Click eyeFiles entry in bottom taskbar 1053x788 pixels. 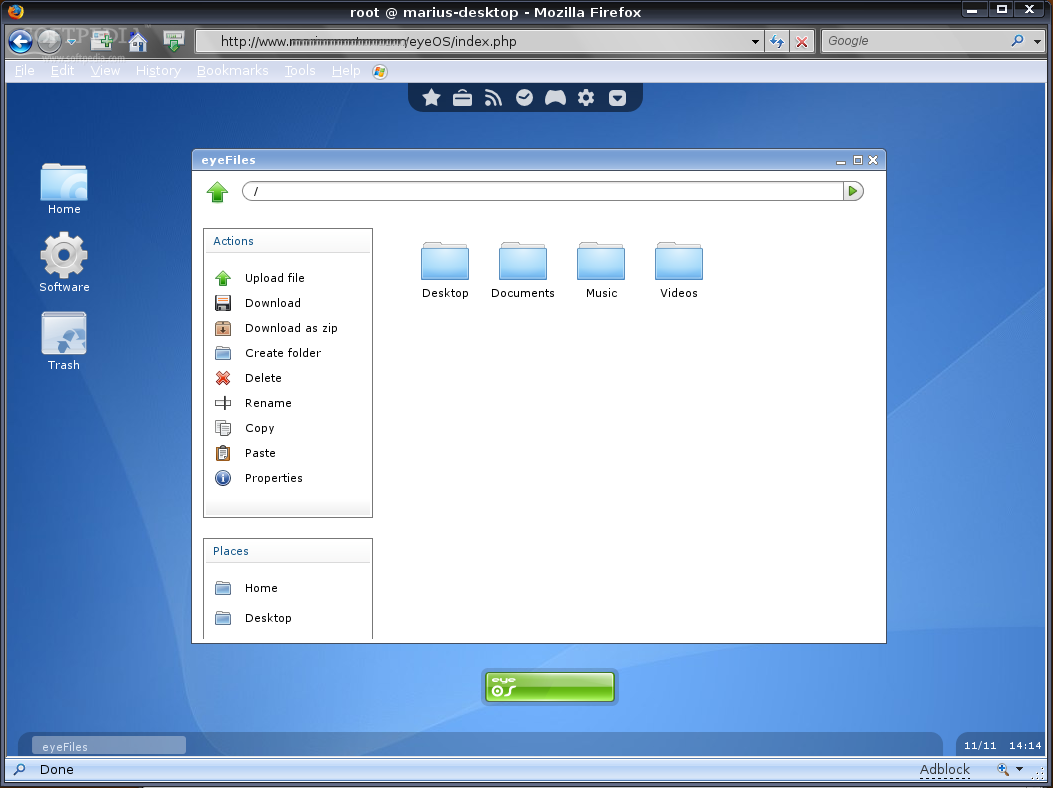click(109, 746)
